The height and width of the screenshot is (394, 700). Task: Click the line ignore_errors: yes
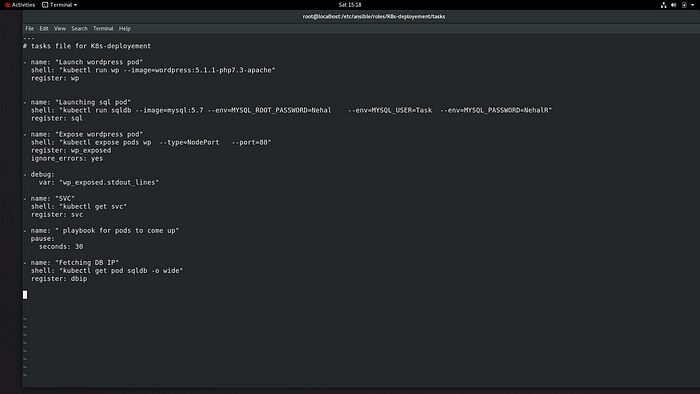point(67,158)
